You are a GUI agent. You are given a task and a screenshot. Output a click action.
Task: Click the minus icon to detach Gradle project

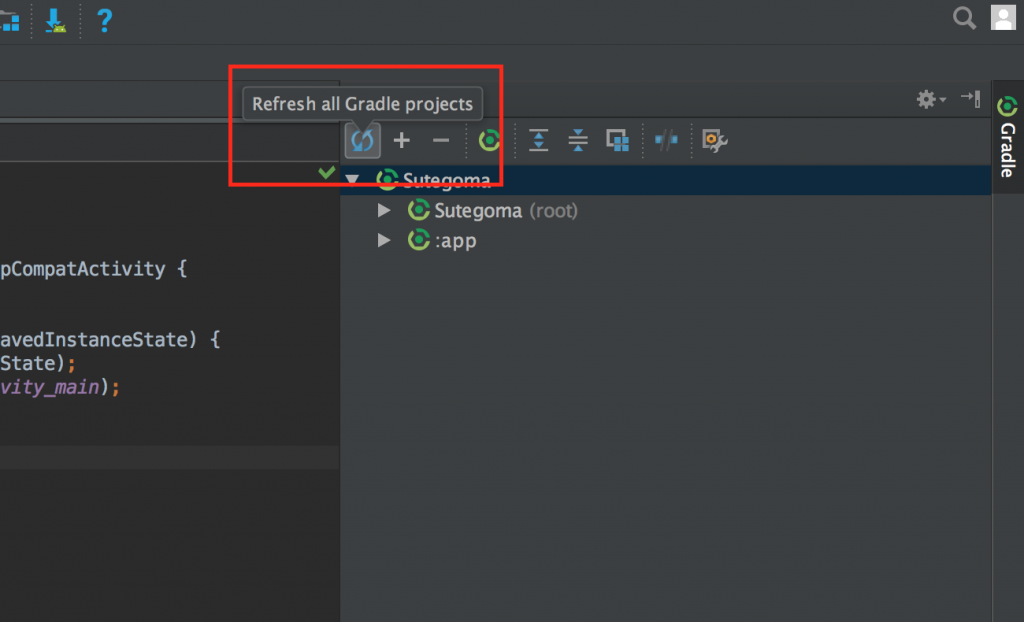[x=441, y=141]
